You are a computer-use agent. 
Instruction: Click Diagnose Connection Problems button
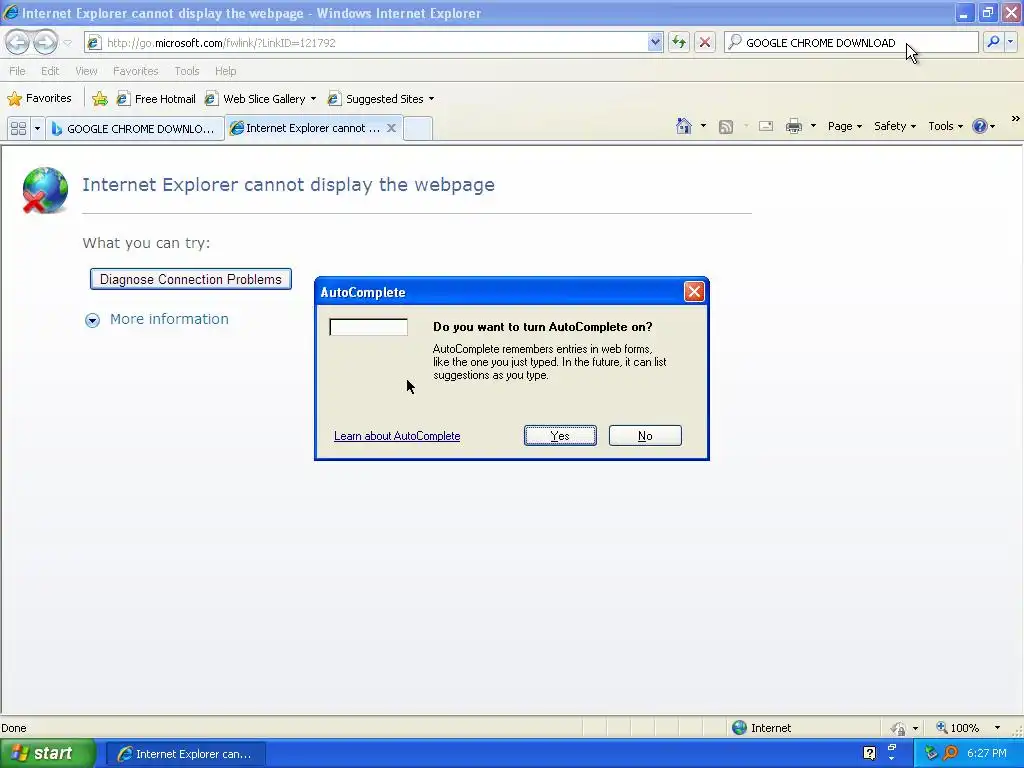click(191, 279)
